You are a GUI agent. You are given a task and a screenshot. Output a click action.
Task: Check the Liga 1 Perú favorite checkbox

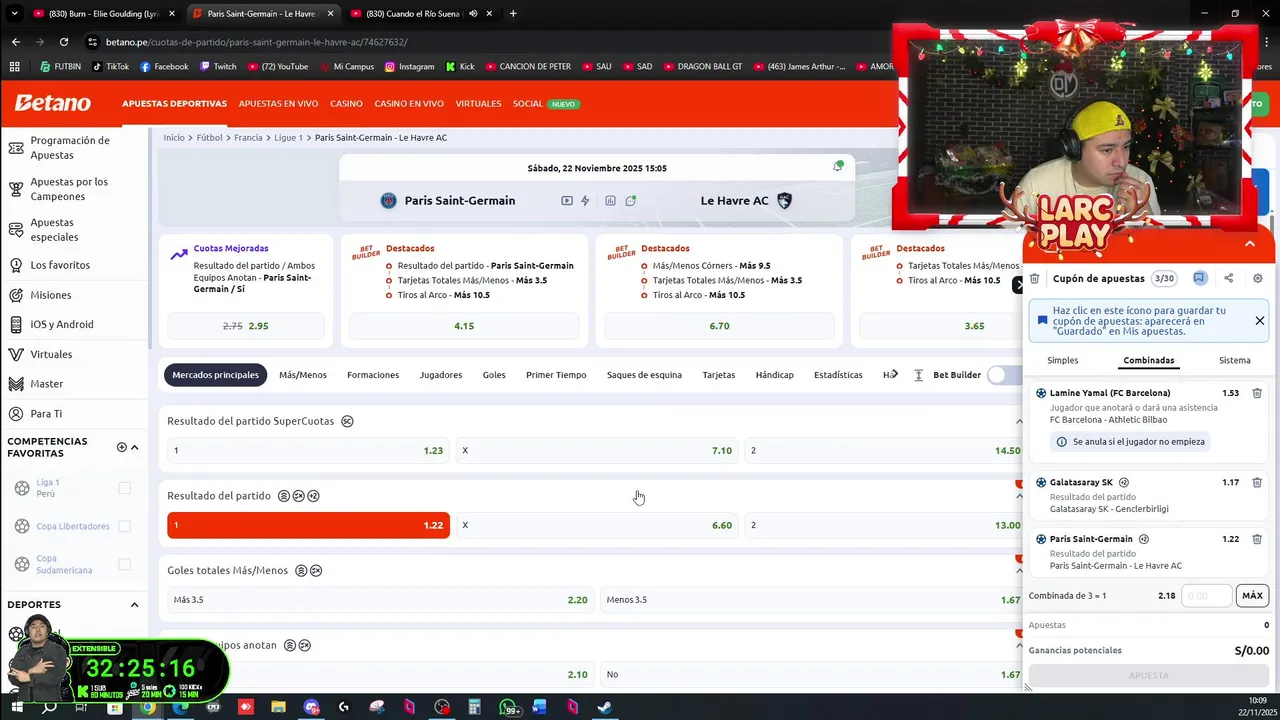point(124,488)
